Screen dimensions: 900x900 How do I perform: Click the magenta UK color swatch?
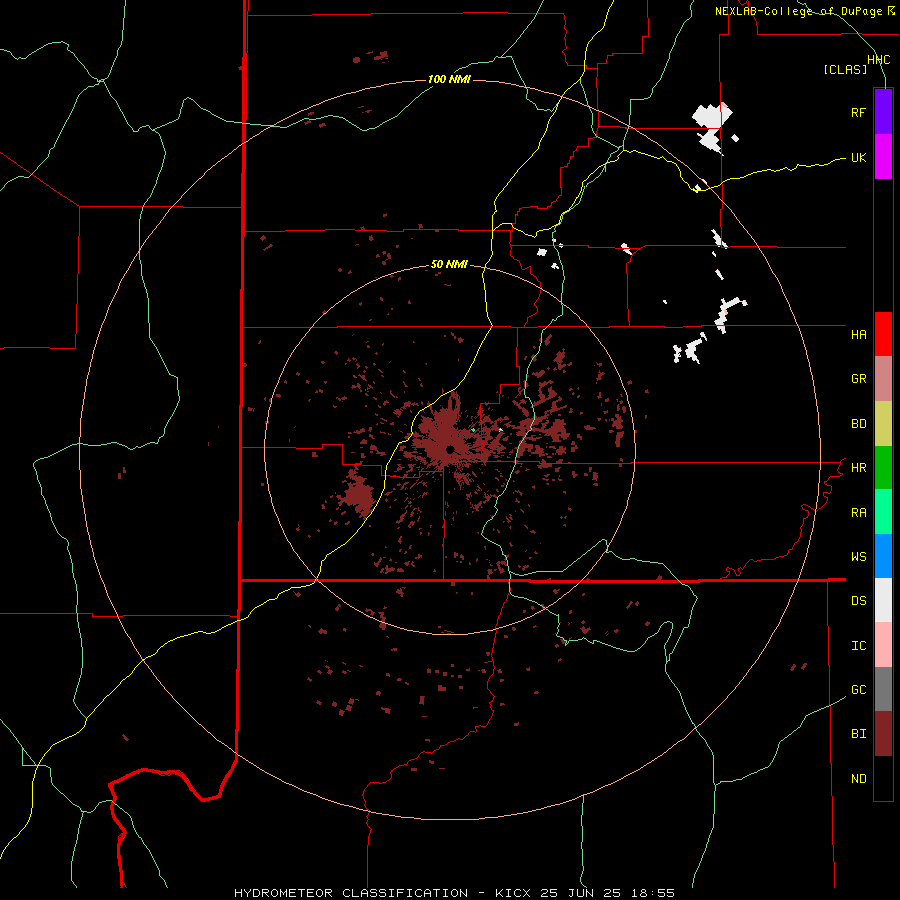point(883,157)
